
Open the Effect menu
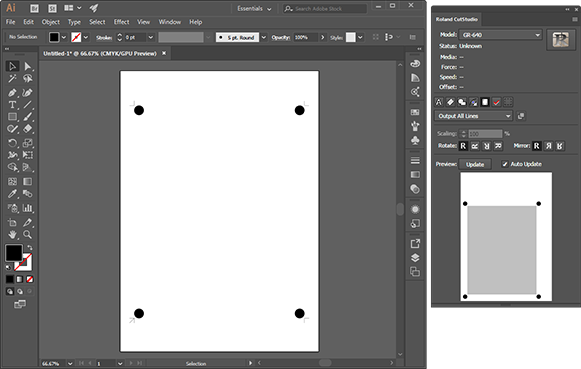tap(122, 22)
